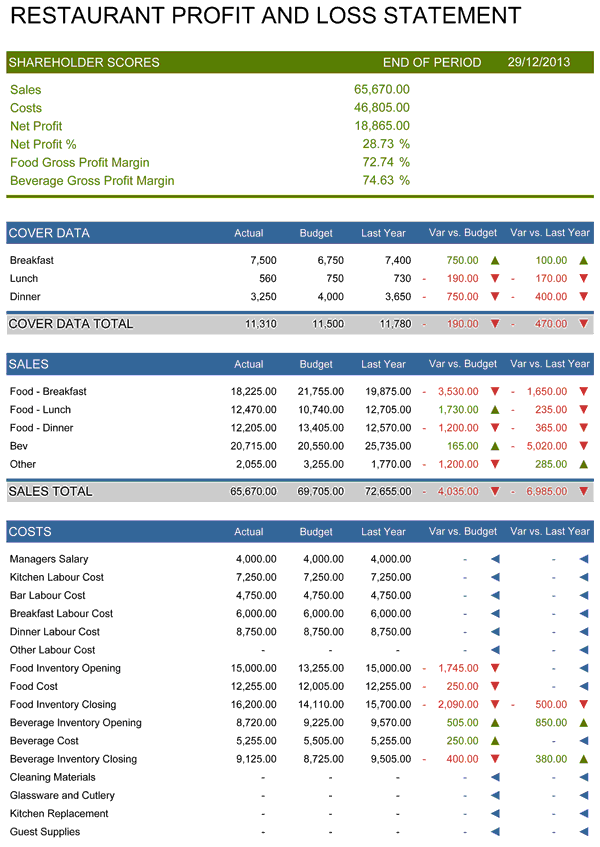Select the Dinner Budget cell showing 4,000
The height and width of the screenshot is (847, 600).
click(x=325, y=297)
